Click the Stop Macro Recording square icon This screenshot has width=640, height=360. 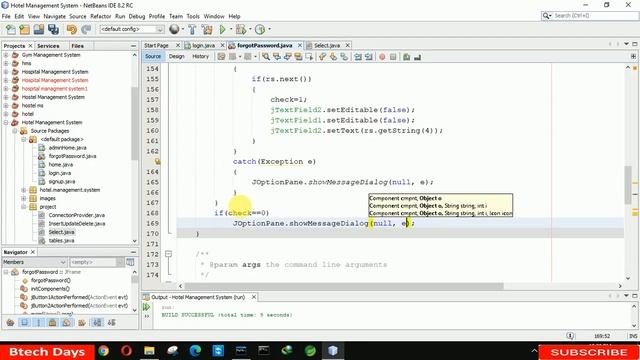click(x=393, y=57)
